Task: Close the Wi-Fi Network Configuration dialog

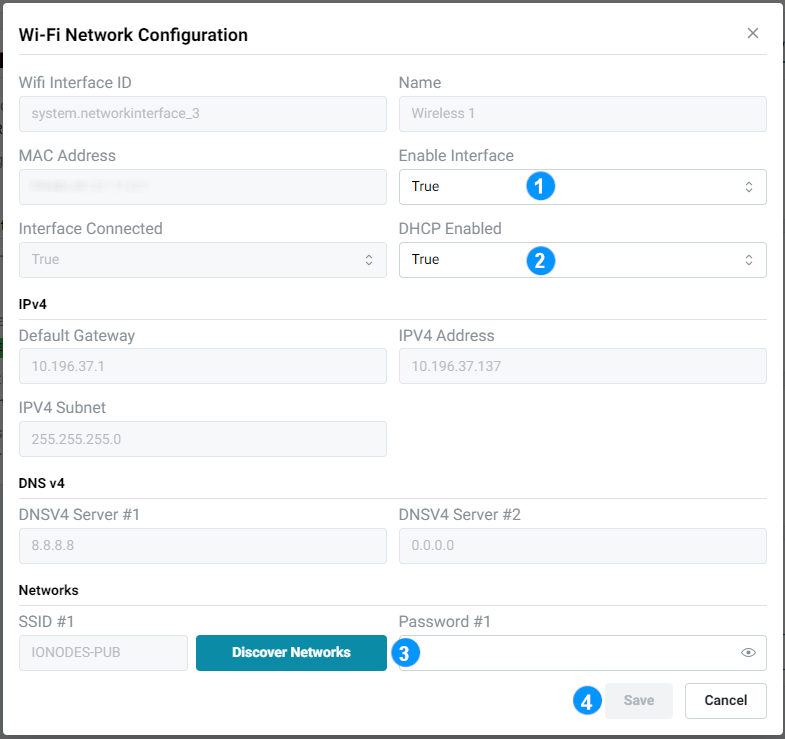Action: click(752, 33)
